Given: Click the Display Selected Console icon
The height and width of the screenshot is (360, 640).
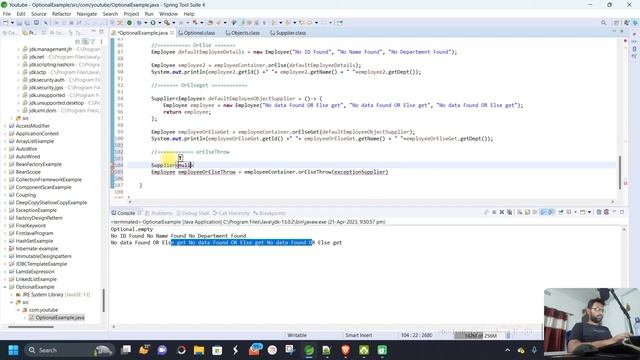Looking at the screenshot, I should point(569,212).
